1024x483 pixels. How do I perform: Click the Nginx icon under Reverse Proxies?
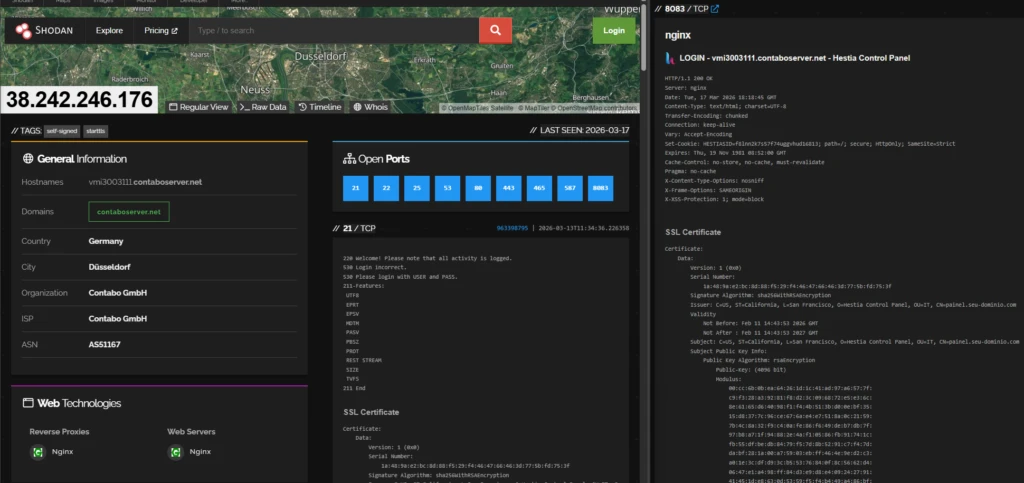(x=37, y=452)
